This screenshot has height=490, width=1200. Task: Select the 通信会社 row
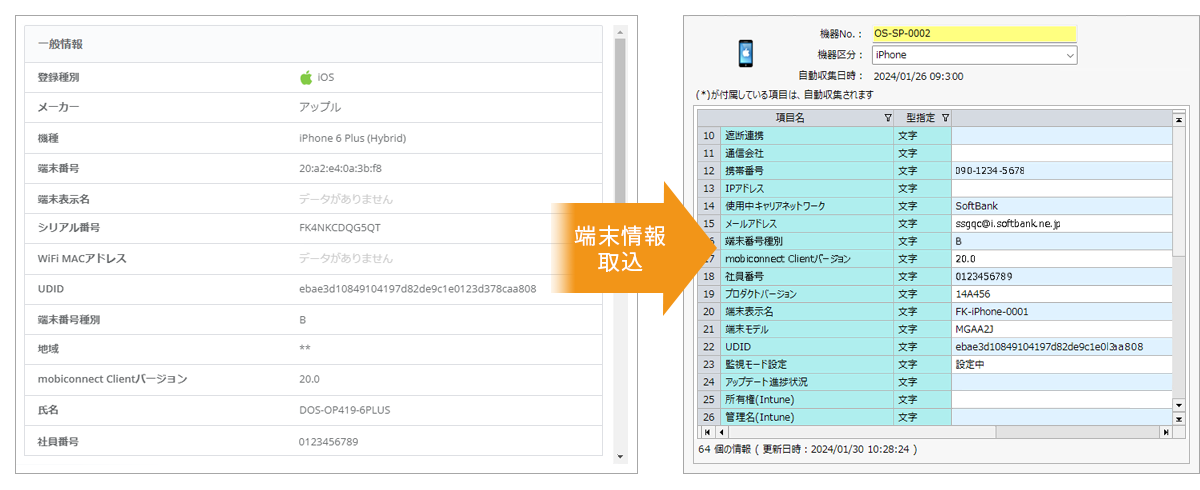[934, 153]
